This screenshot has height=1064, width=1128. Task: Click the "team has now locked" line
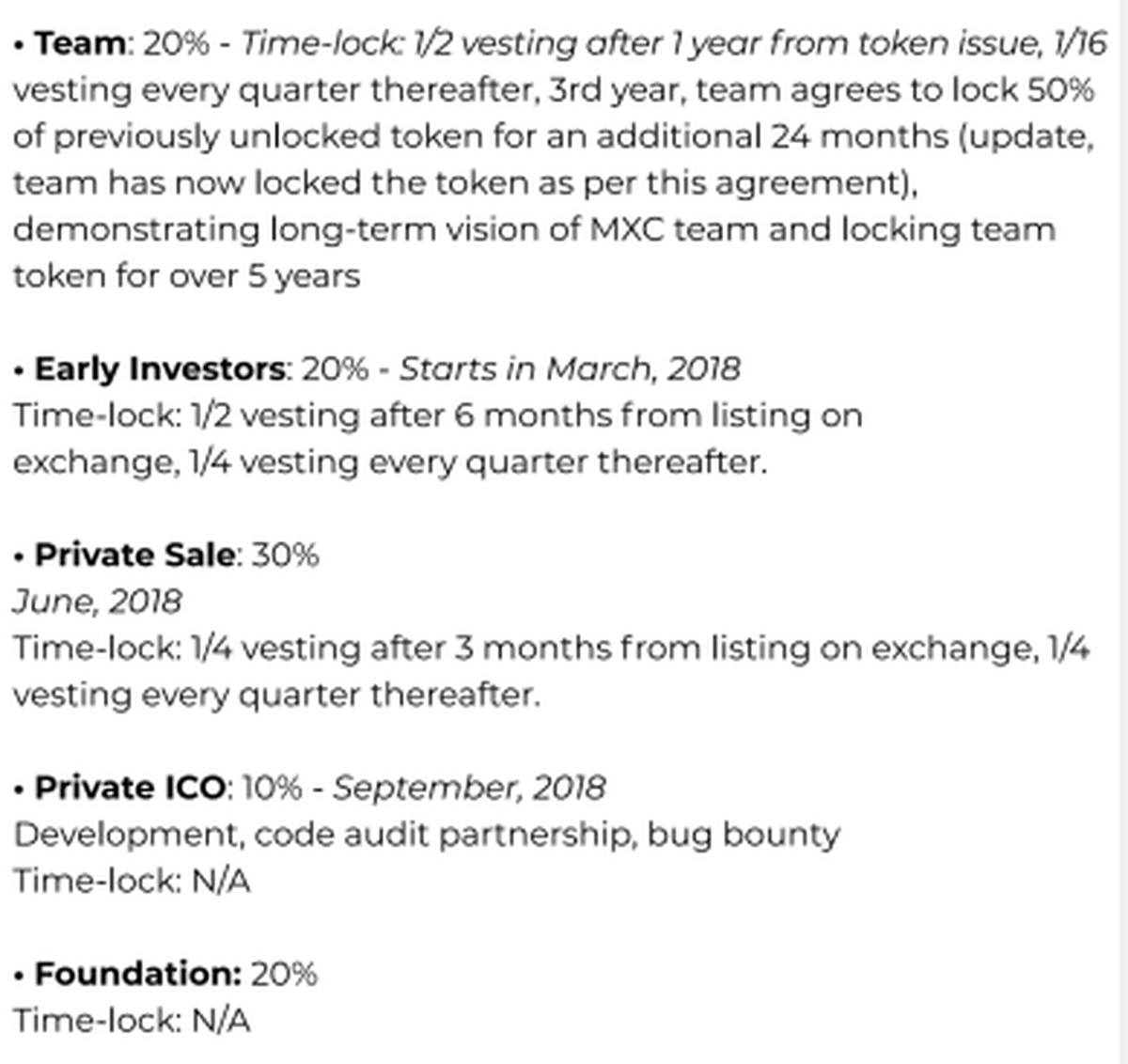[x=464, y=182]
